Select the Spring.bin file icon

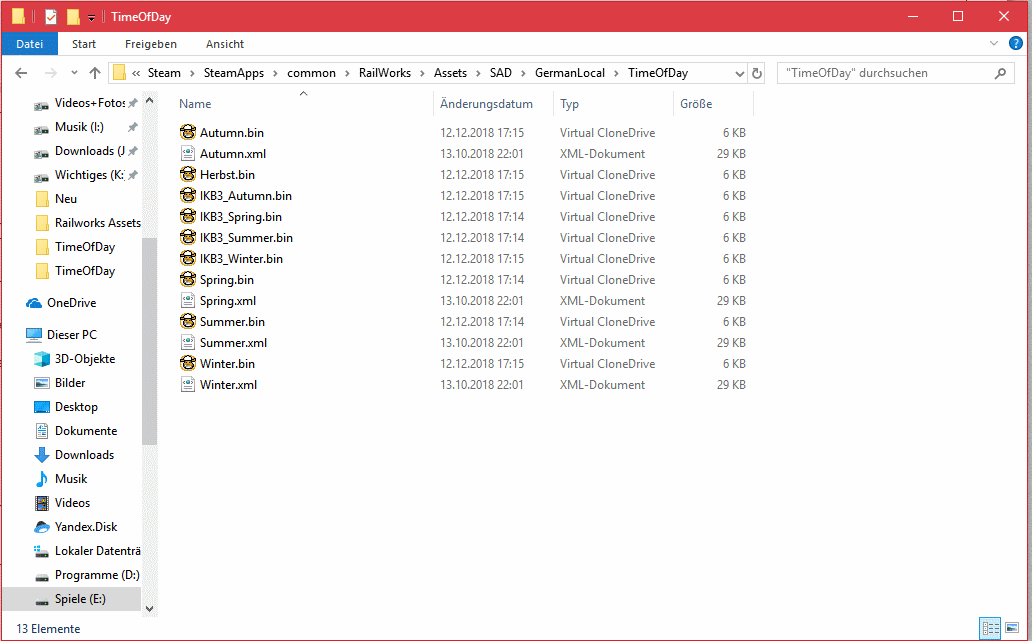pyautogui.click(x=188, y=280)
